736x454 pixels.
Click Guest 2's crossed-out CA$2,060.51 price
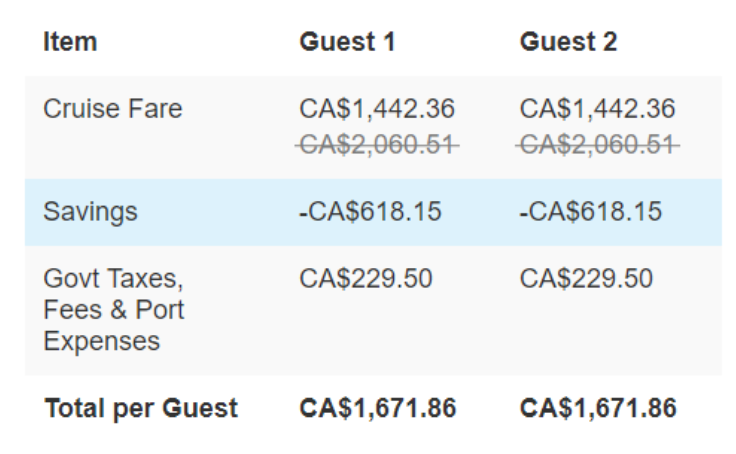[x=597, y=144]
